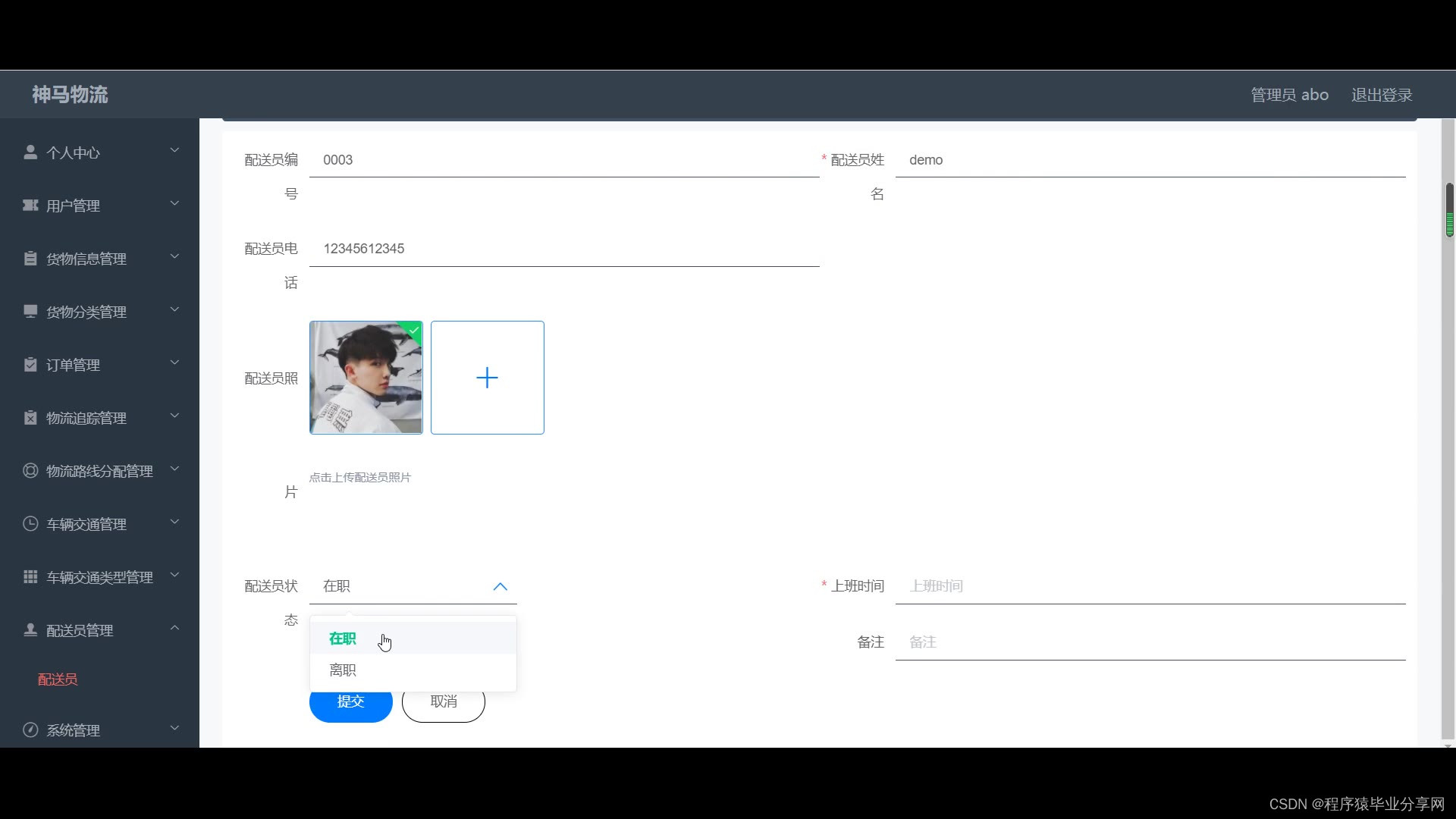Click the 个人中心 person icon in sidebar

pos(30,152)
